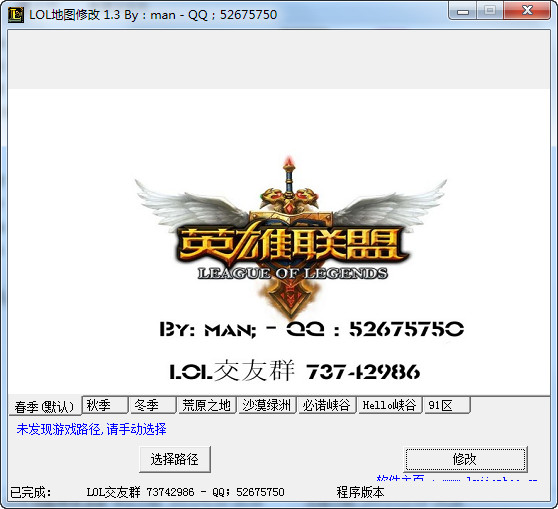Minimize the LOL地图修改 window
This screenshot has width=558, height=509.
coord(463,11)
